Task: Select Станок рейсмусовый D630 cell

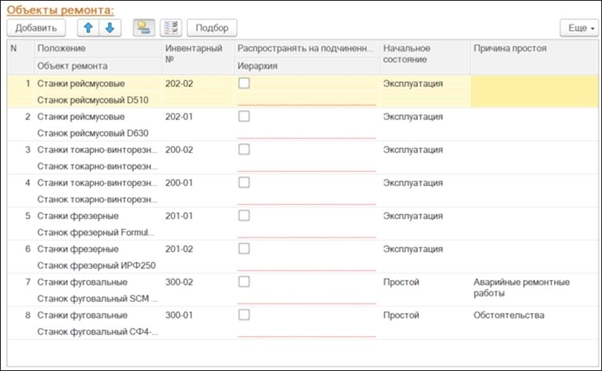Action: 93,133
